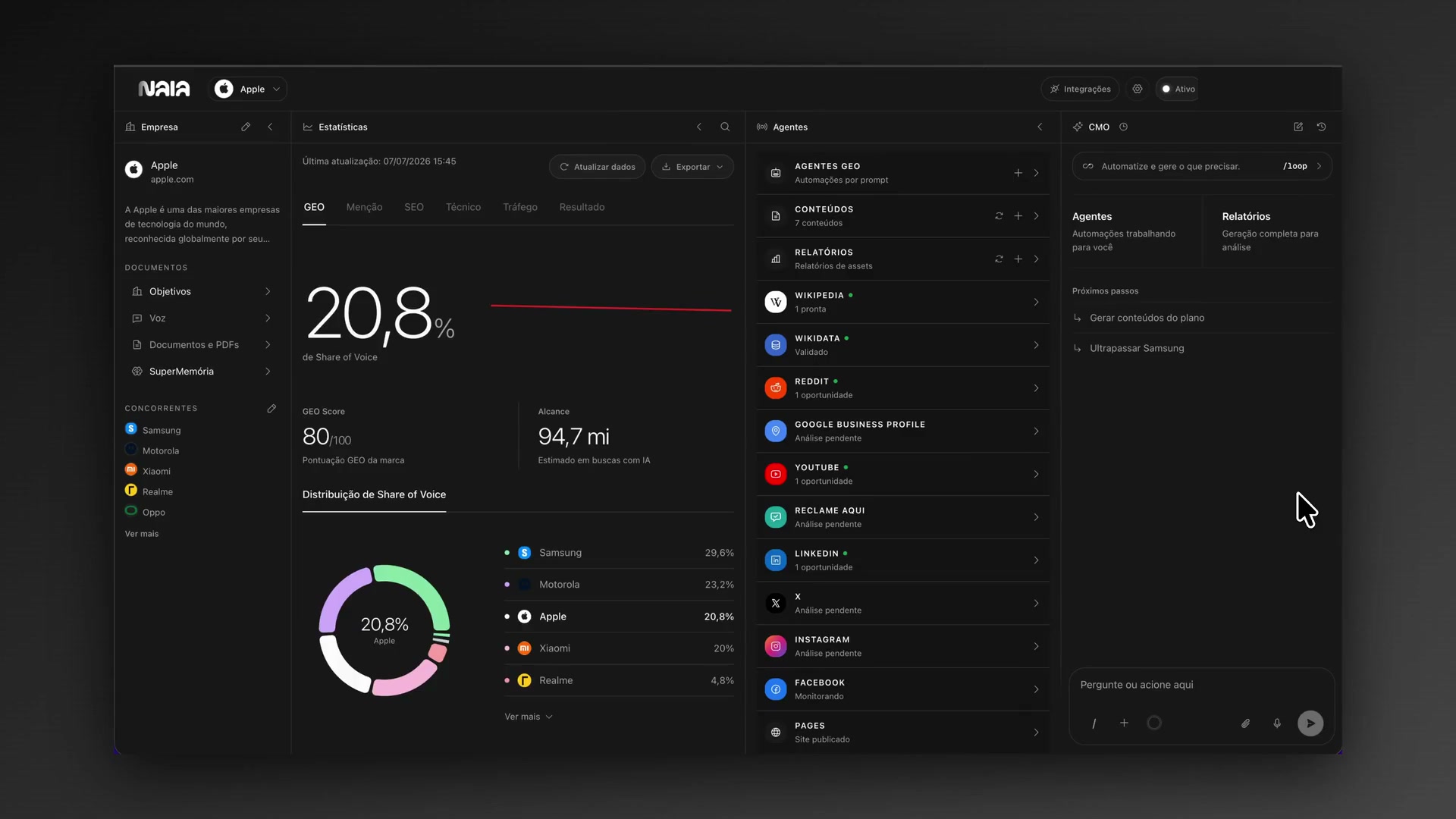Open the Facebook agent row
1456x819 pixels.
(x=903, y=690)
